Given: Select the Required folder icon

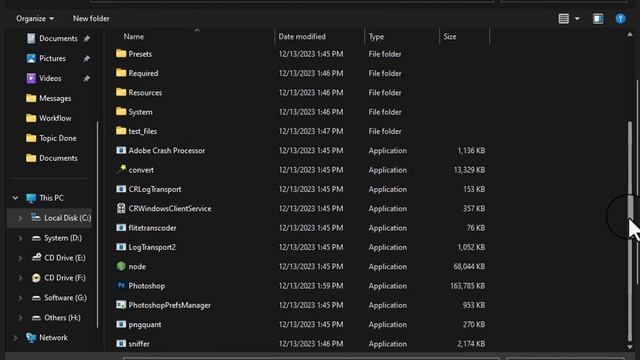Looking at the screenshot, I should pos(121,73).
